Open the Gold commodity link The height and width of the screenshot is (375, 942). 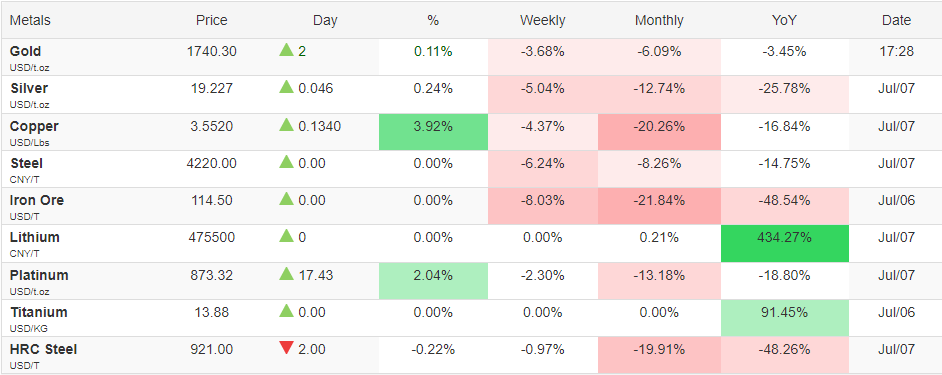[x=26, y=52]
